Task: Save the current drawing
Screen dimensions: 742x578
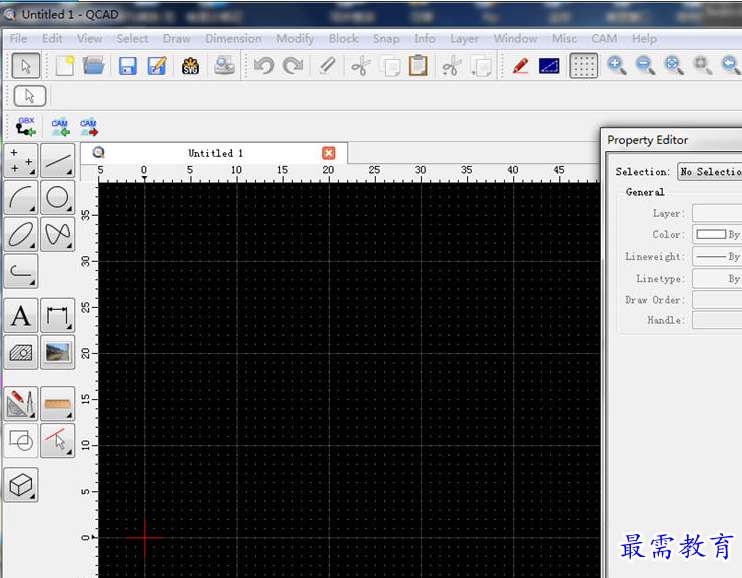Action: point(127,66)
